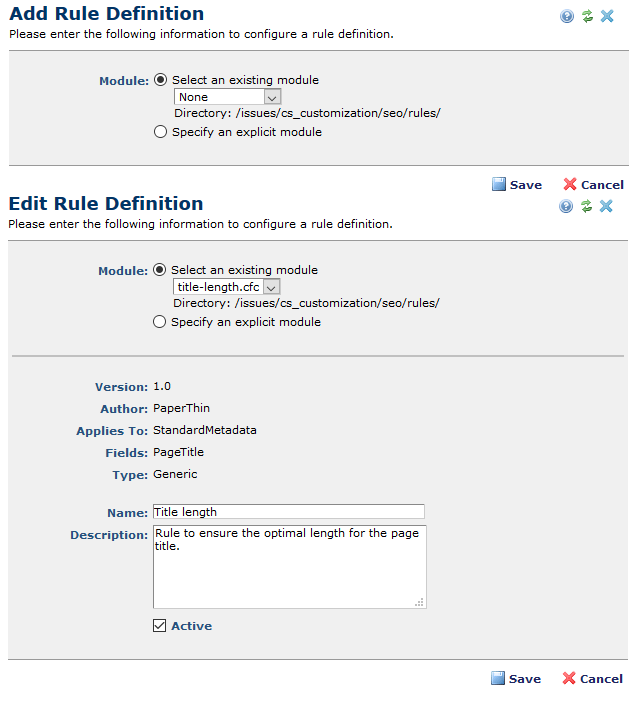Choose 'Select an existing module' radio in Add Rule

click(x=161, y=80)
